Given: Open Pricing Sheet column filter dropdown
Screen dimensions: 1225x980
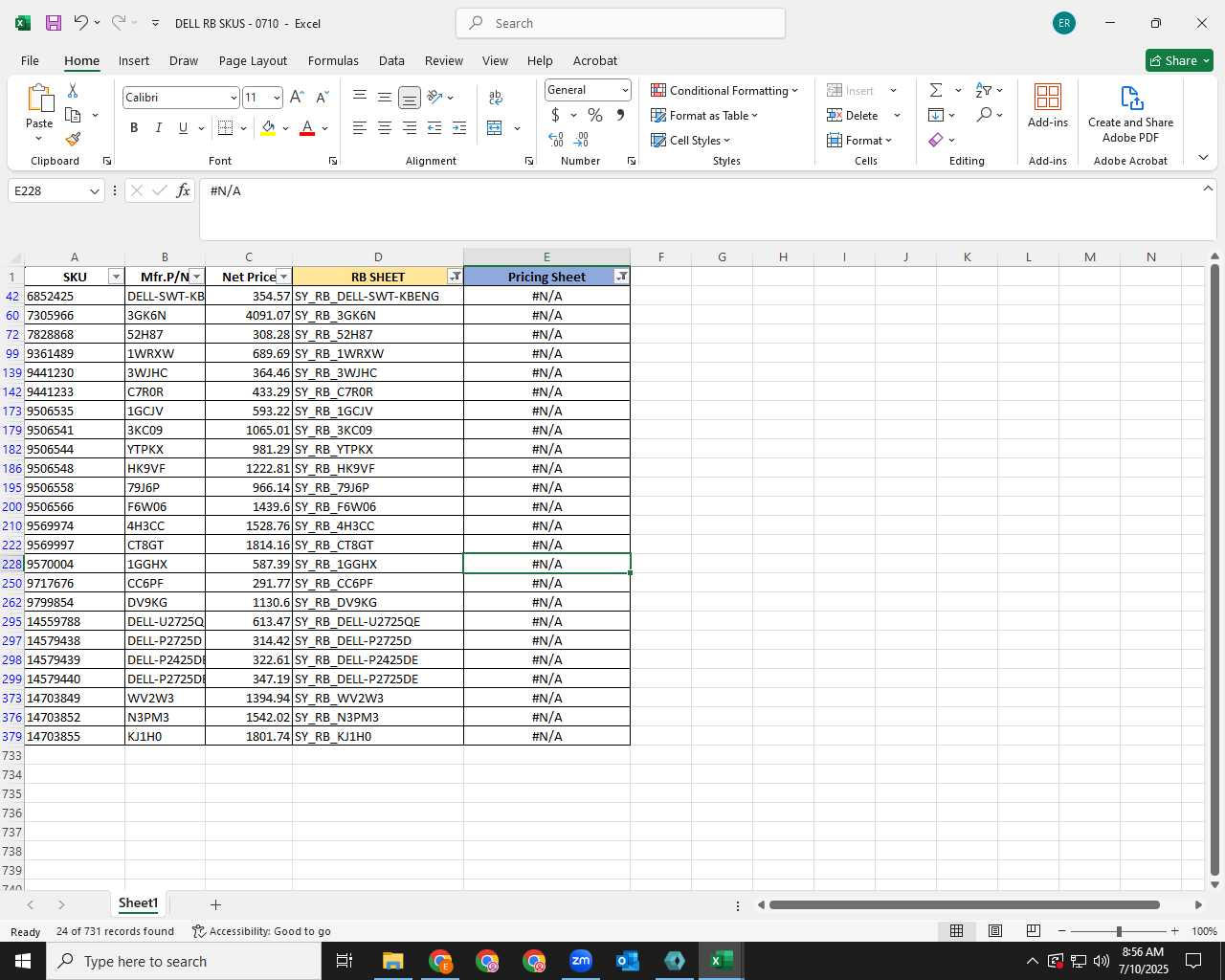Looking at the screenshot, I should pos(622,277).
